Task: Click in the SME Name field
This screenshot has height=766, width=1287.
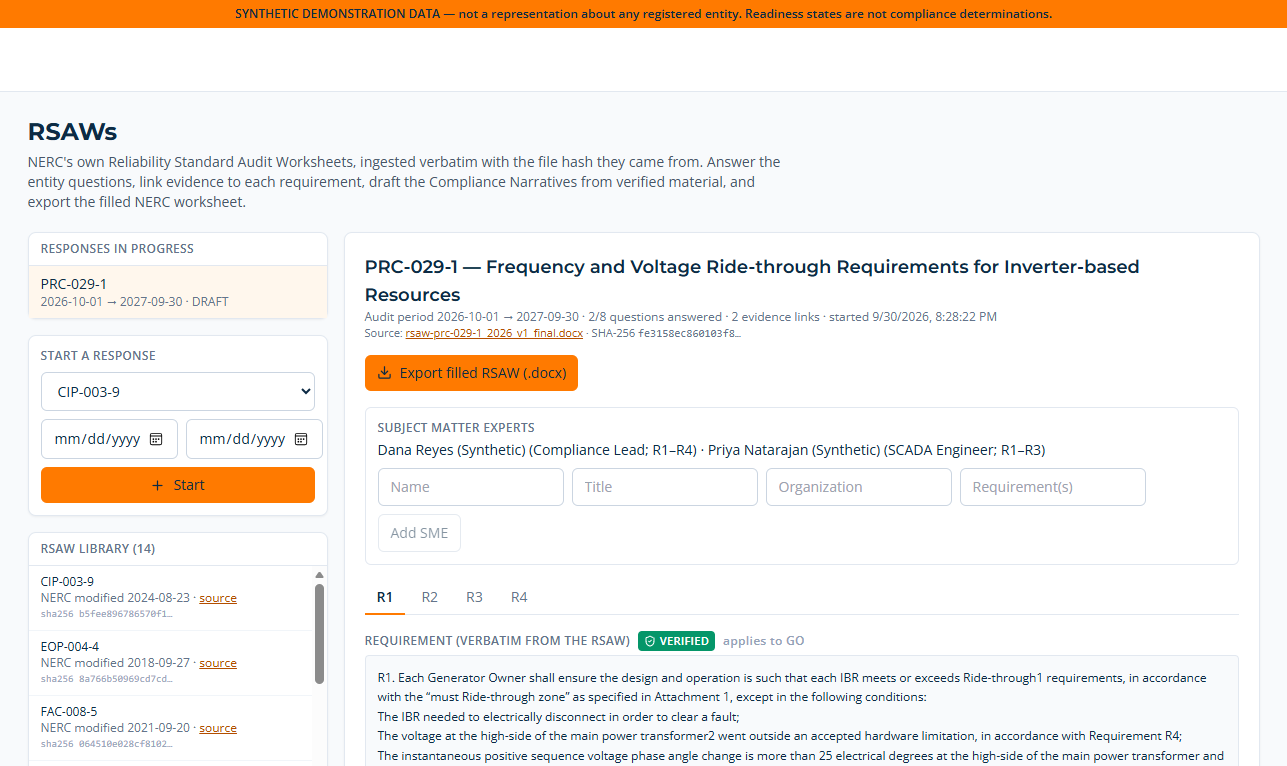Action: [471, 487]
